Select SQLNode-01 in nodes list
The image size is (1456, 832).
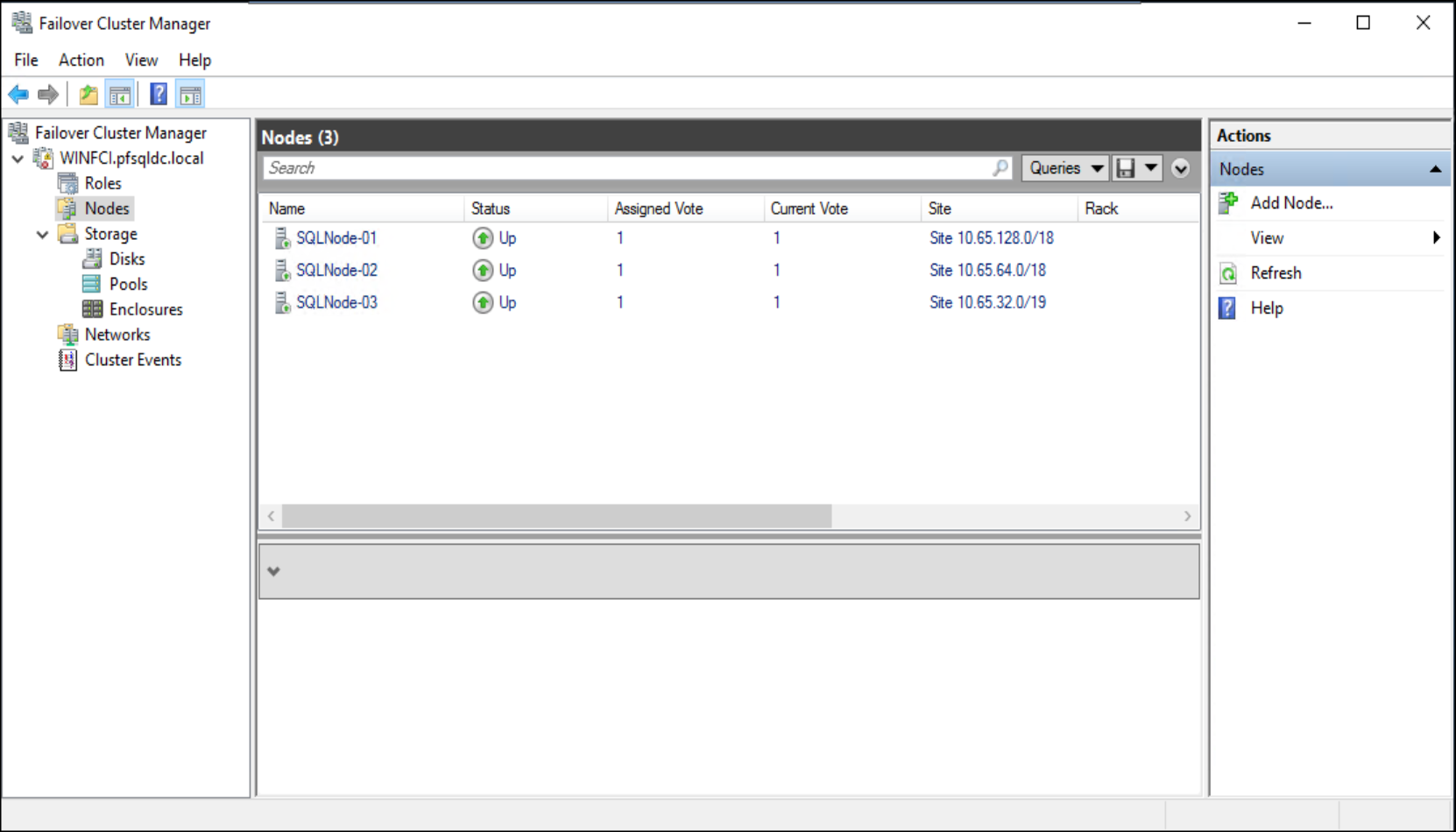click(x=336, y=238)
